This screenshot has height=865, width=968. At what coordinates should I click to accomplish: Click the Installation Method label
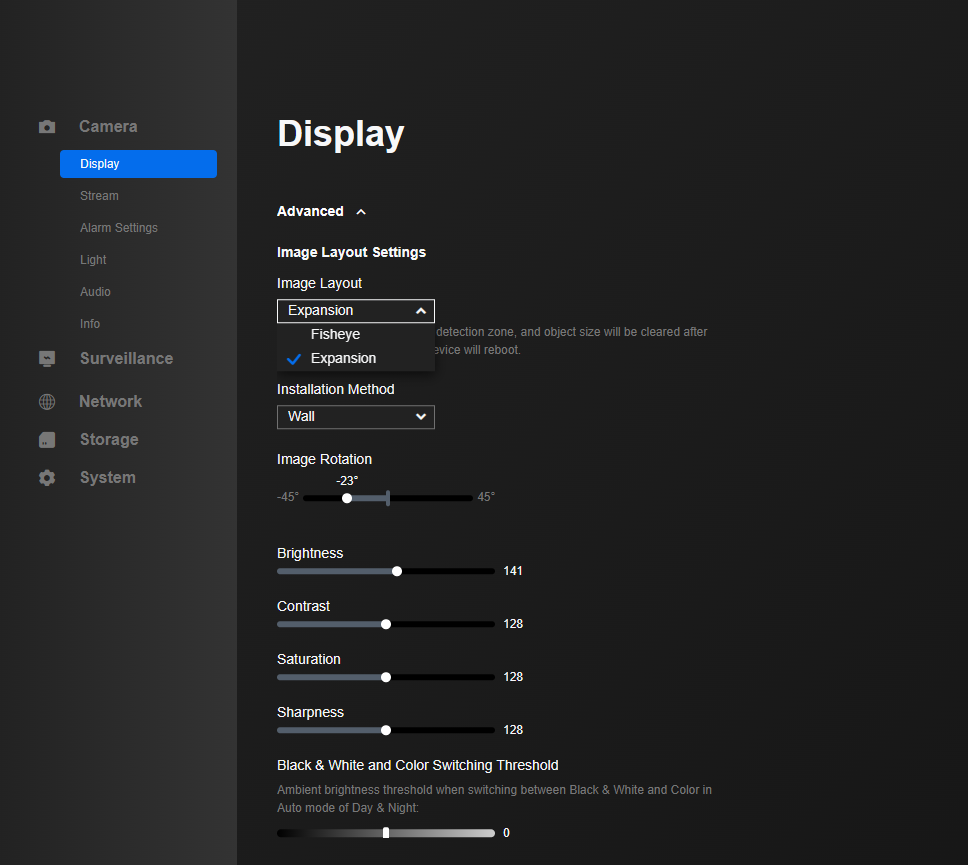tap(335, 390)
